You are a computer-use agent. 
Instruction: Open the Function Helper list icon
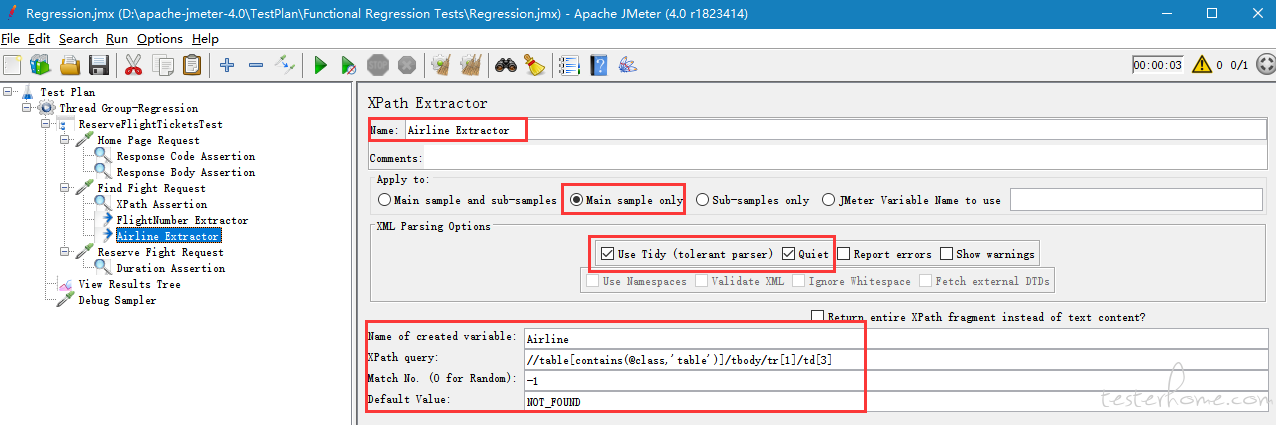[569, 65]
